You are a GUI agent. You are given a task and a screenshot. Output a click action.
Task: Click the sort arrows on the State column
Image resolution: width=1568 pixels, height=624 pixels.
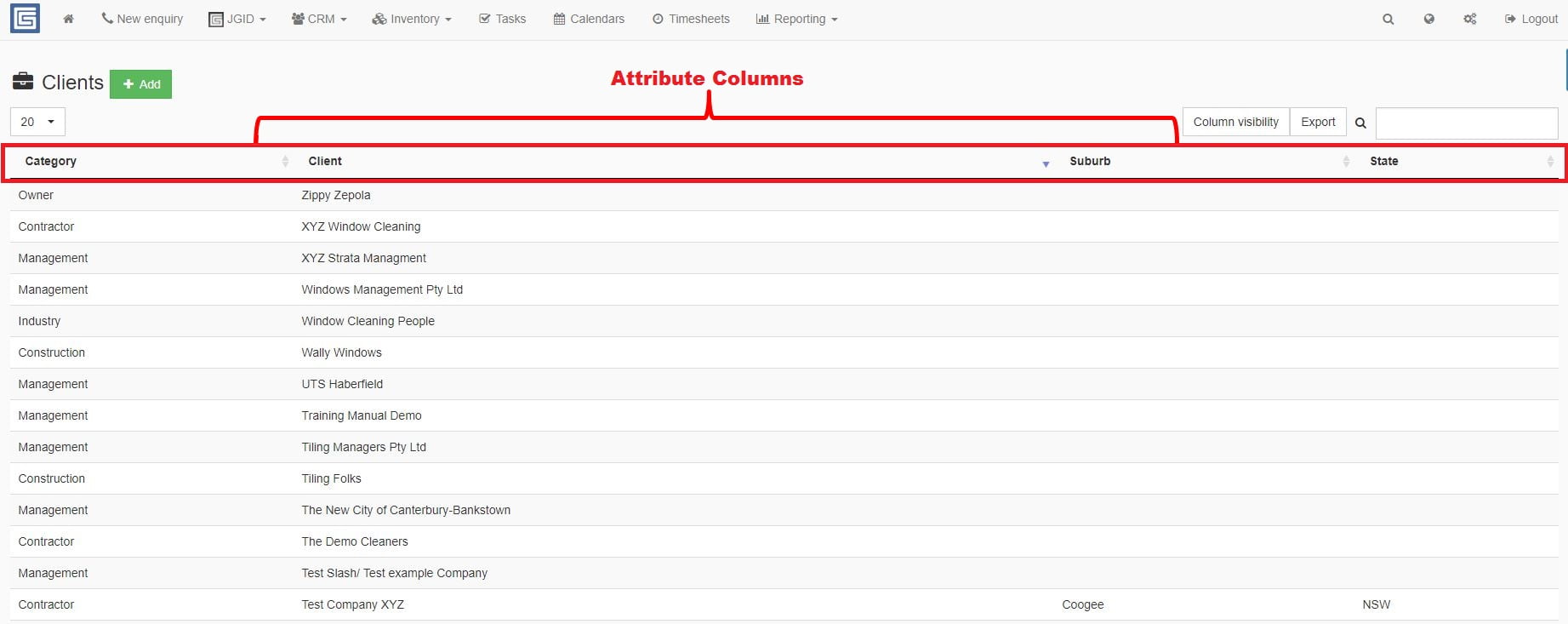click(1550, 162)
